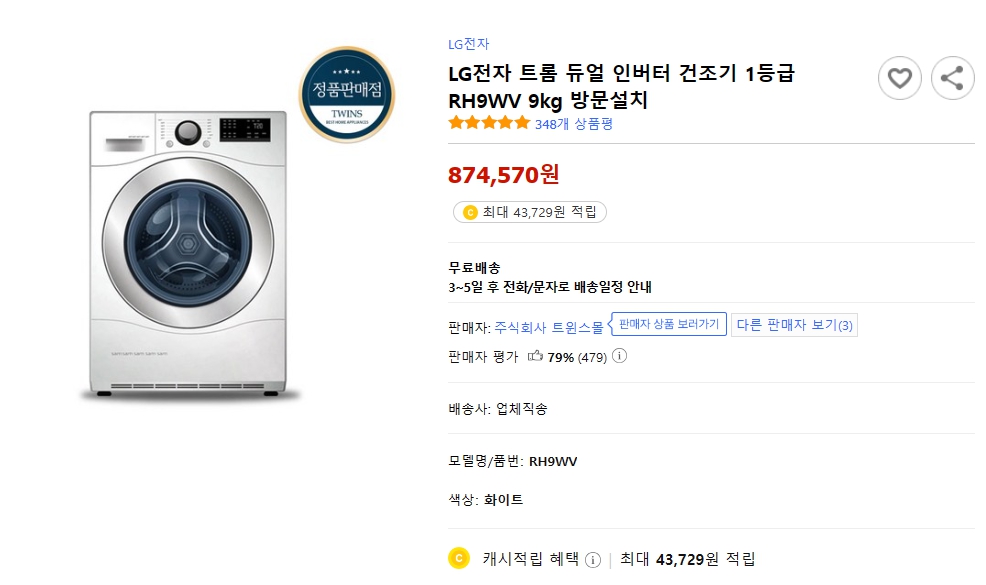Screen dimensions: 986x585
Task: Click 판매자 상품 보러가기 button
Action: [x=669, y=325]
